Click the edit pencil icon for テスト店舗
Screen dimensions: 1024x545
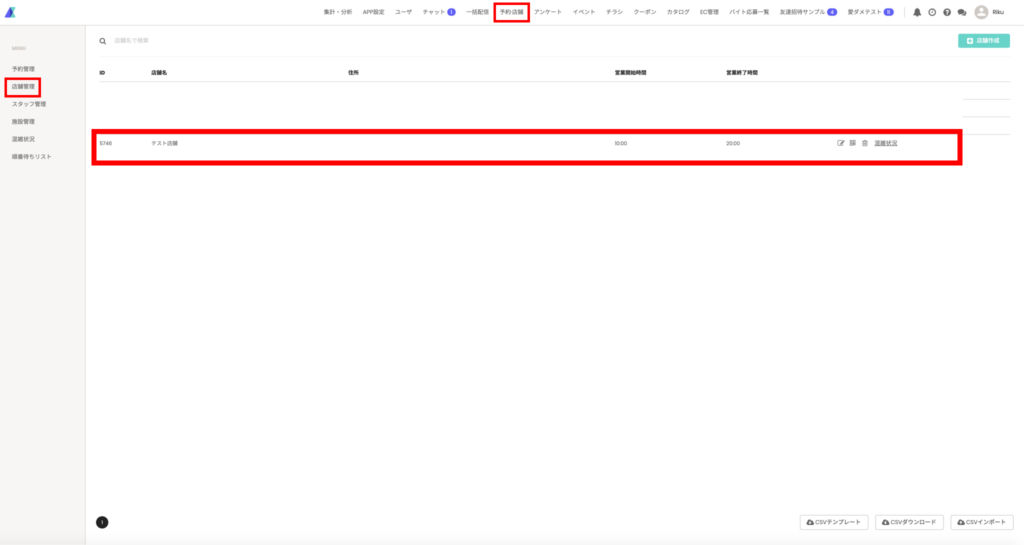(x=840, y=143)
